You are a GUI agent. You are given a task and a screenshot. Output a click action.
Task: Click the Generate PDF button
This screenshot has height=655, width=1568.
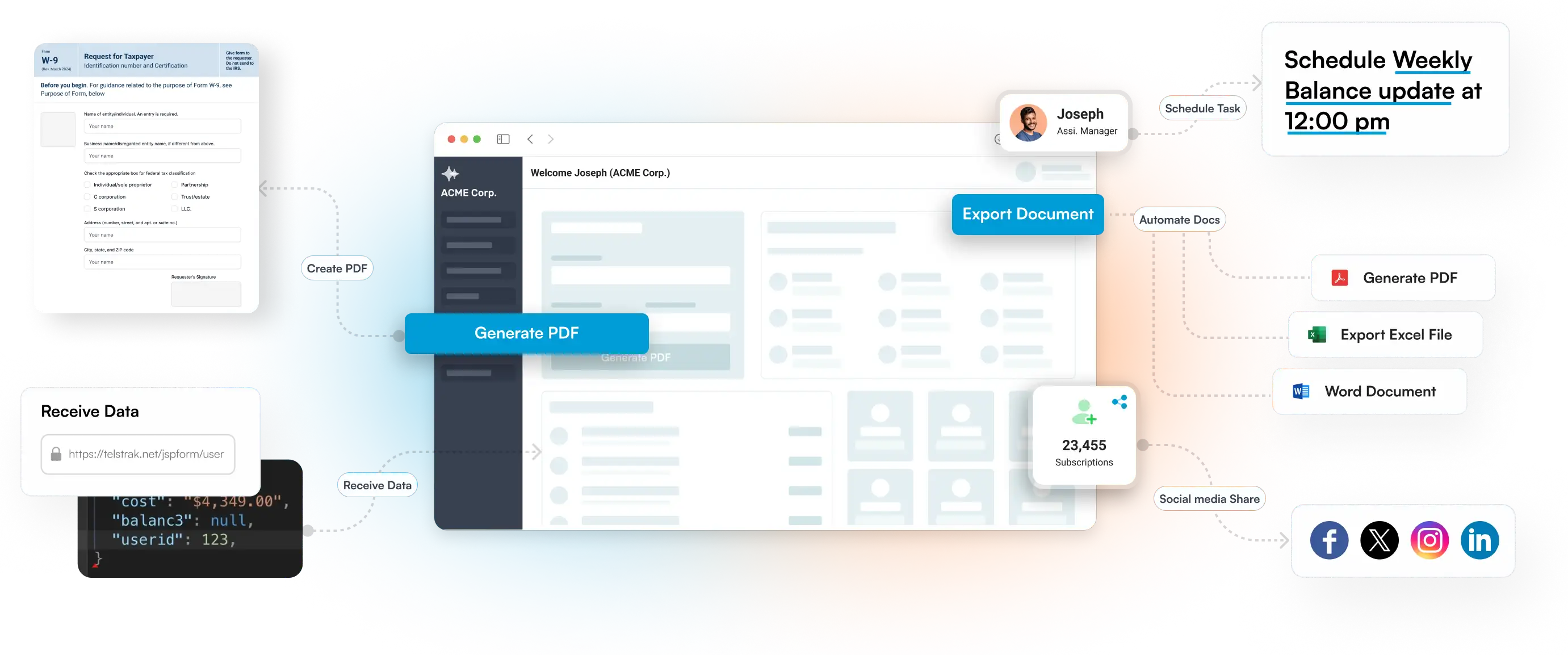(526, 333)
